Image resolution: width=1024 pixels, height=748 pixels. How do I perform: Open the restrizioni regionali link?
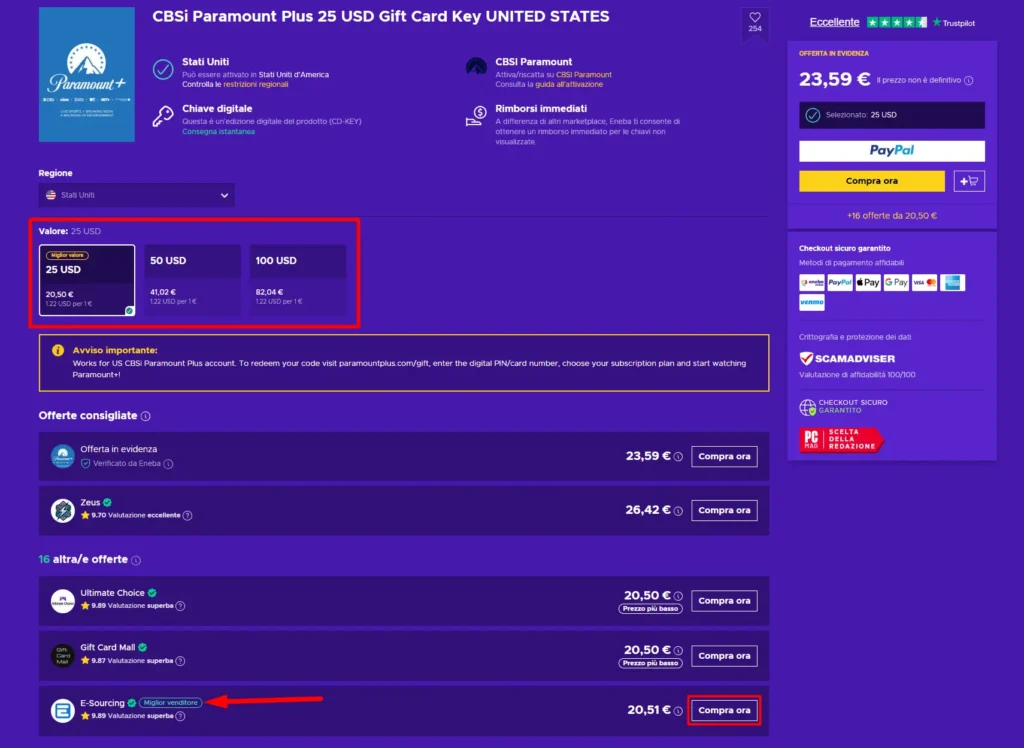tap(255, 84)
